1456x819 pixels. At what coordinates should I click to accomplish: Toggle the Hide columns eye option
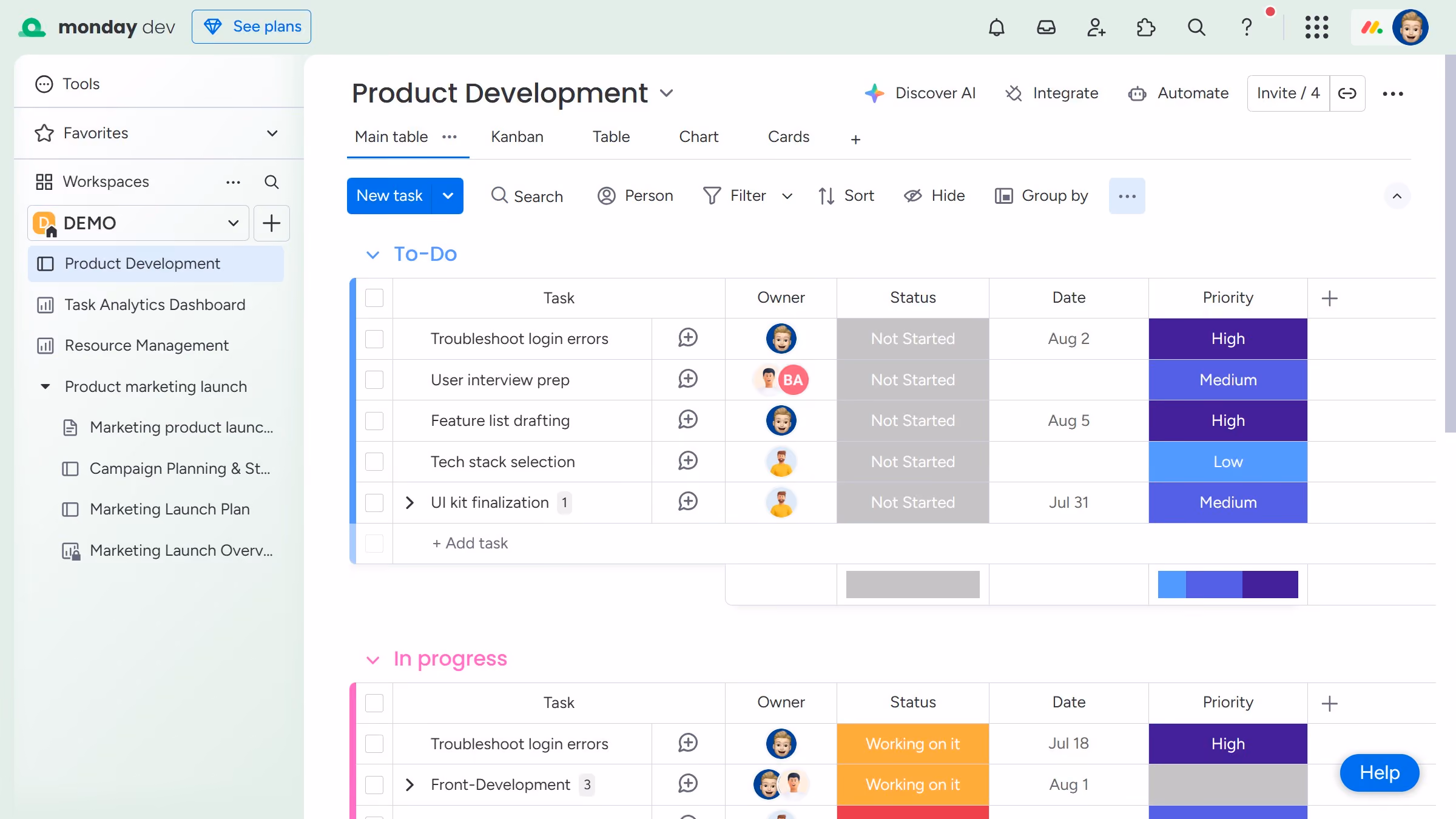[x=934, y=196]
